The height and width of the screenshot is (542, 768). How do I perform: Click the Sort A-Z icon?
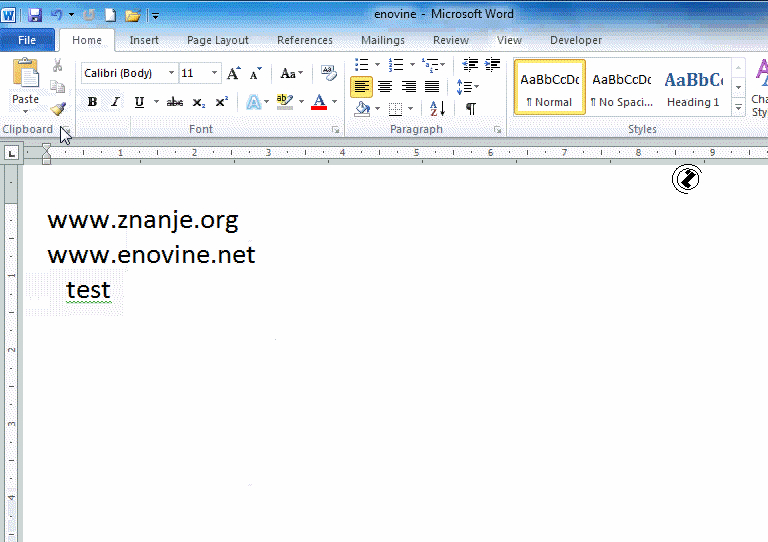tap(437, 109)
